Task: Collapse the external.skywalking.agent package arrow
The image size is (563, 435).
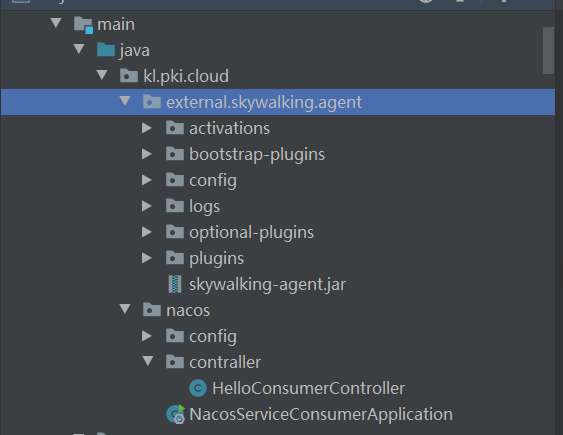Action: [x=125, y=101]
